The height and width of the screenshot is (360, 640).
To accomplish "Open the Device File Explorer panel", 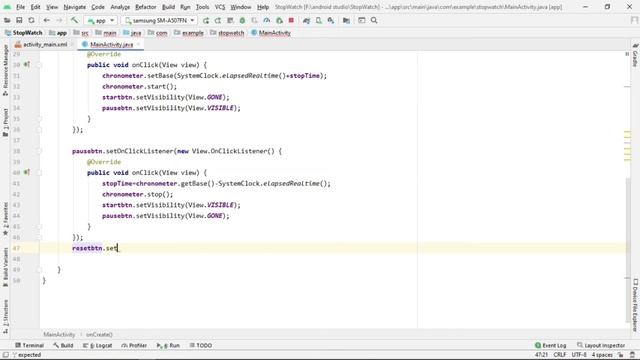I will coord(635,304).
